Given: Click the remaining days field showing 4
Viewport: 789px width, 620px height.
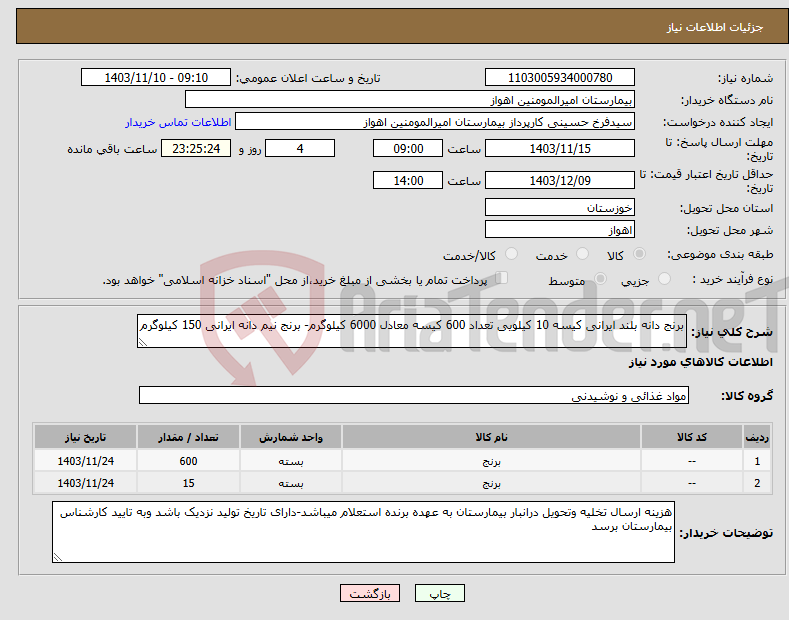Looking at the screenshot, I should click(x=300, y=148).
